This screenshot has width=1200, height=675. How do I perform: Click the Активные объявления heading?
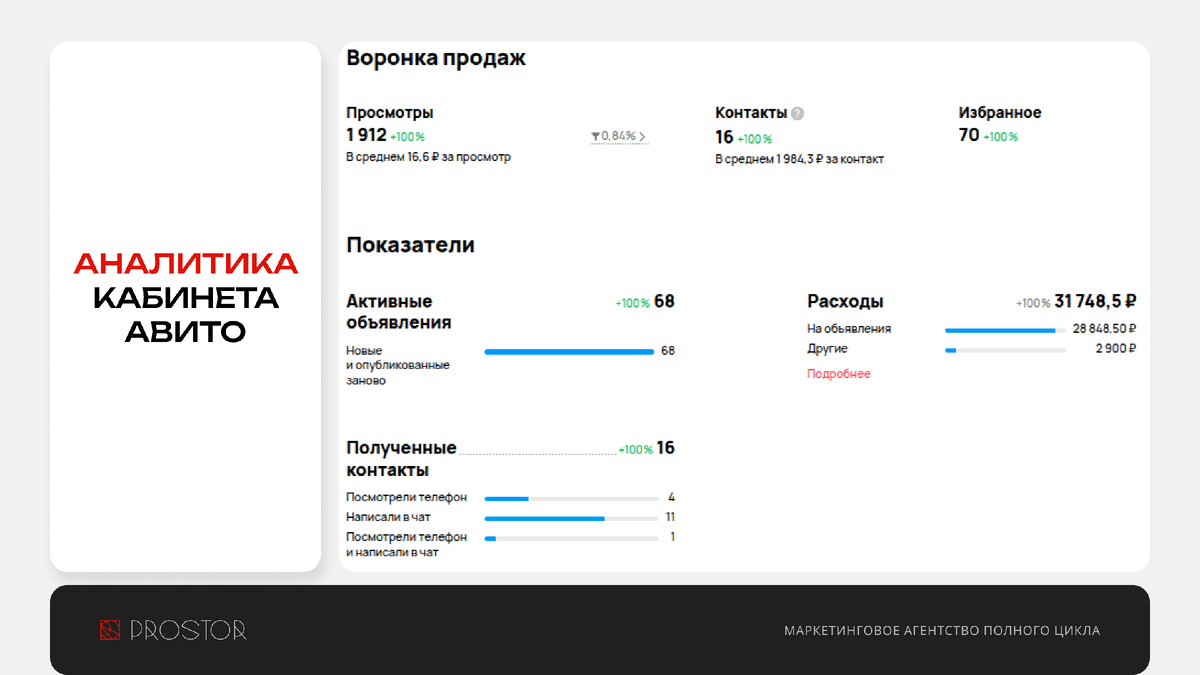(x=398, y=312)
